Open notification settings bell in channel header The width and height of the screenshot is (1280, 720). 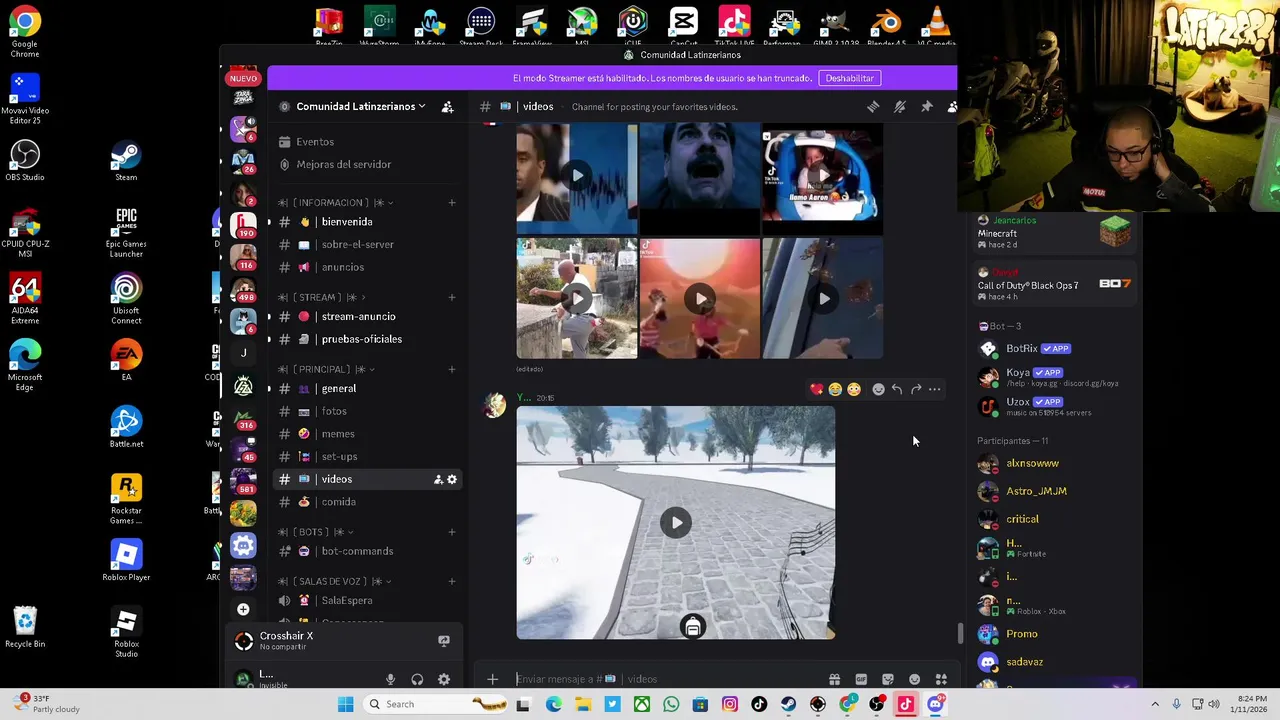point(900,107)
